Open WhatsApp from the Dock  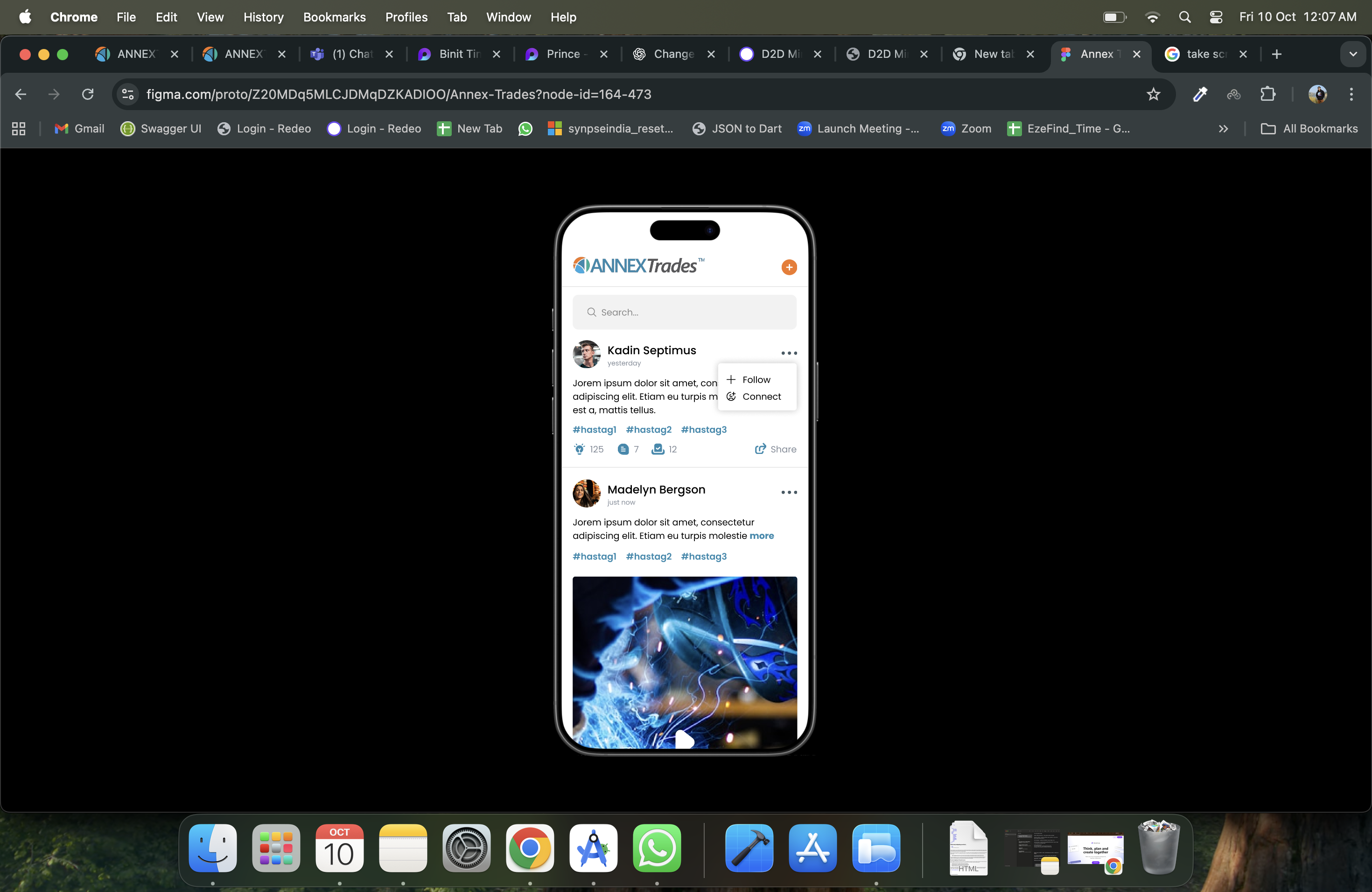click(657, 849)
